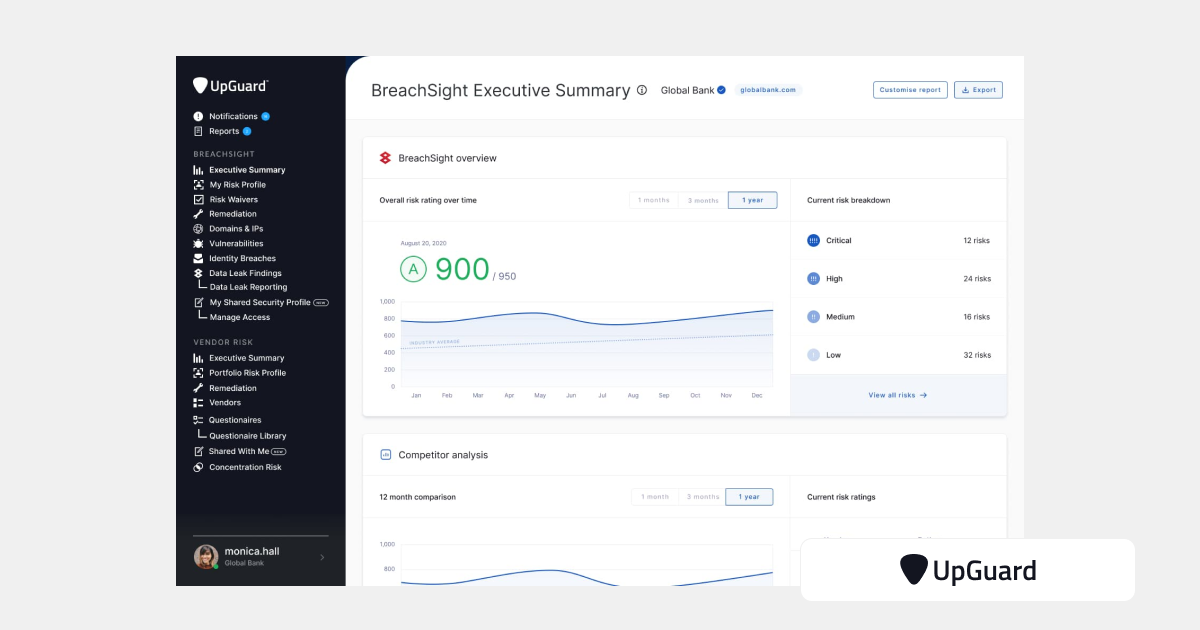Click the globalbank.com domain tag
1200x630 pixels.
[768, 90]
